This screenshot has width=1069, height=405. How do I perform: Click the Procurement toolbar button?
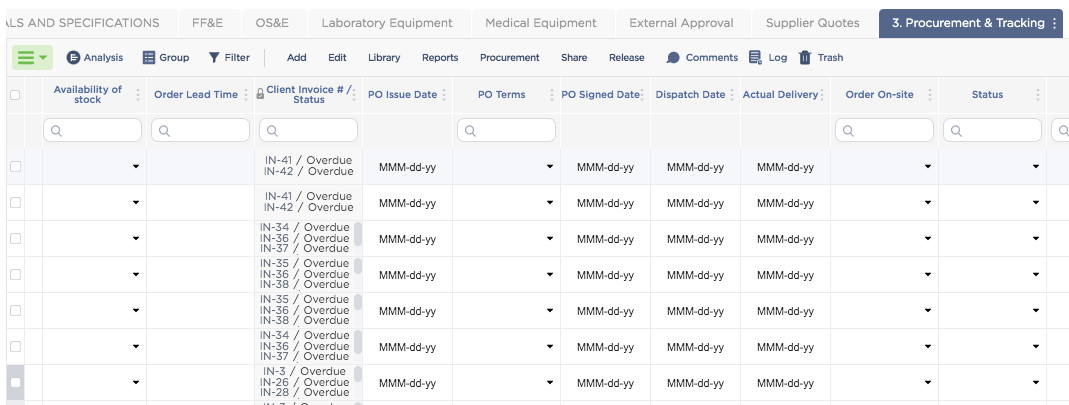509,58
